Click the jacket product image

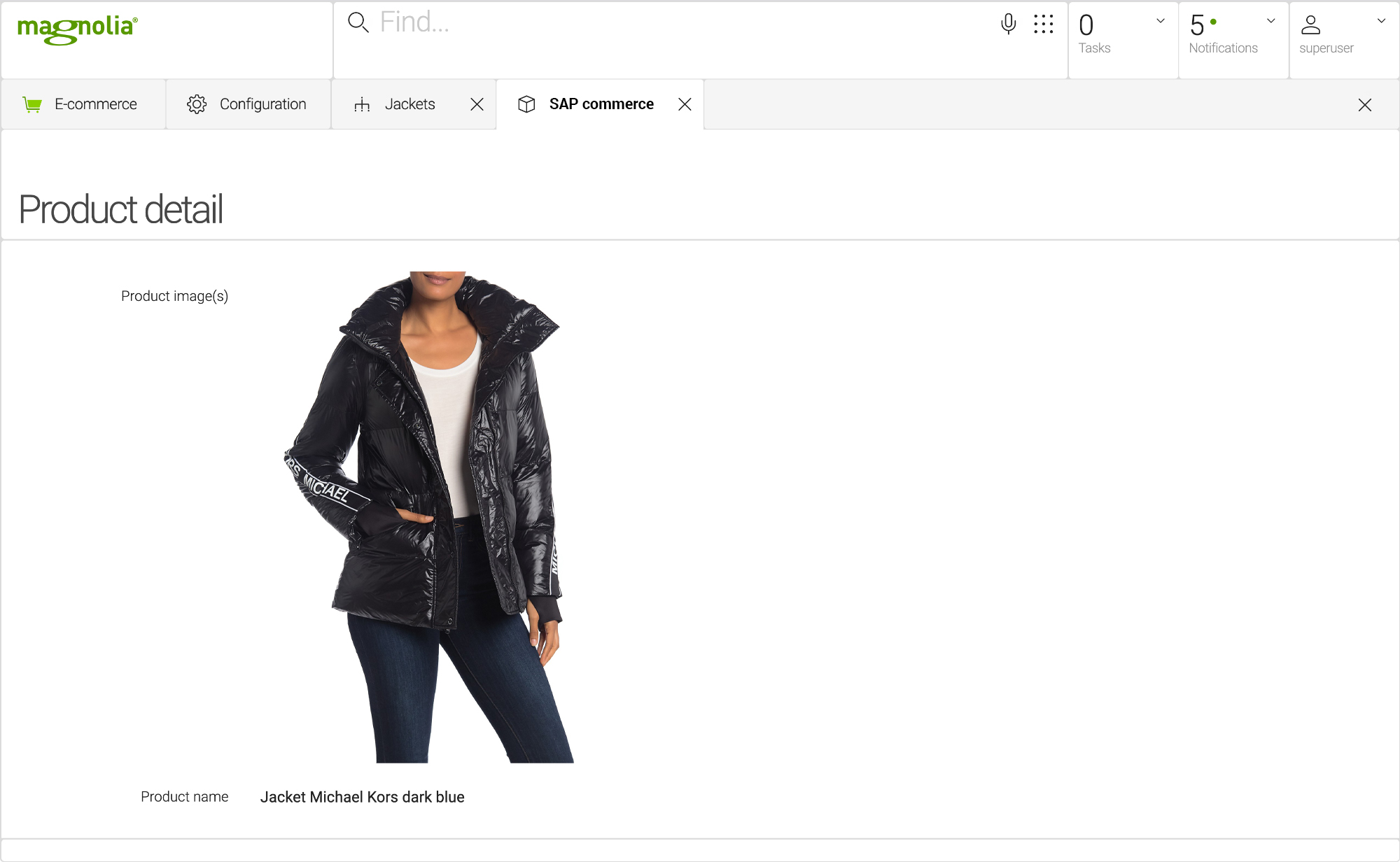[428, 517]
